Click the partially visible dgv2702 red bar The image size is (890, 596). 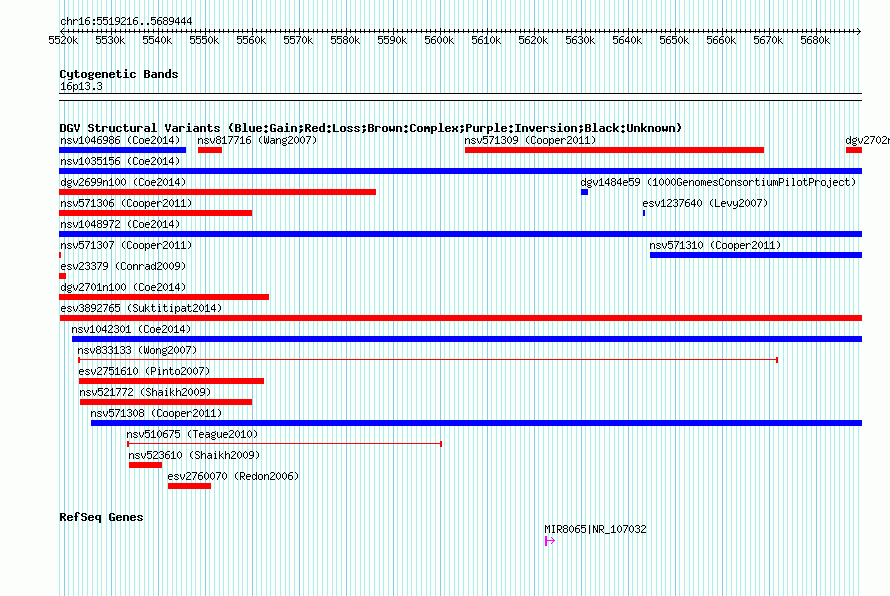[x=854, y=150]
